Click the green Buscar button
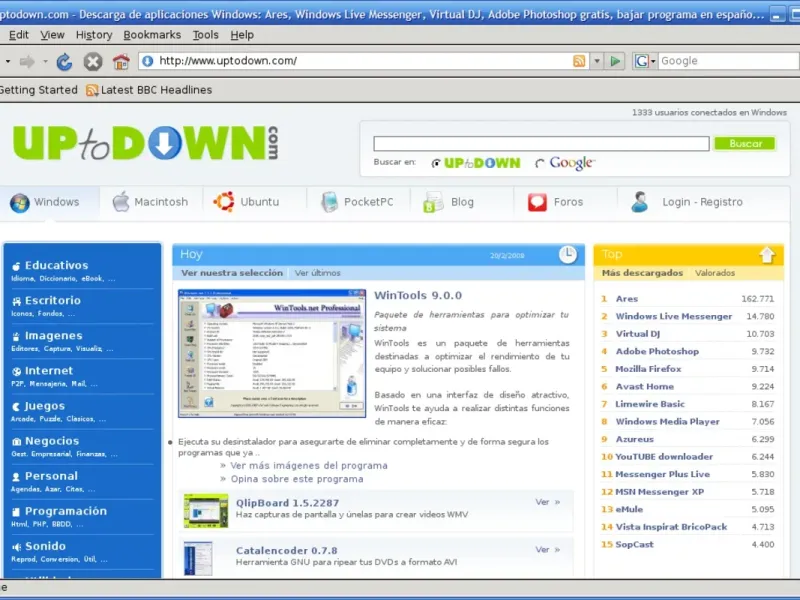The image size is (800, 600). (x=745, y=143)
